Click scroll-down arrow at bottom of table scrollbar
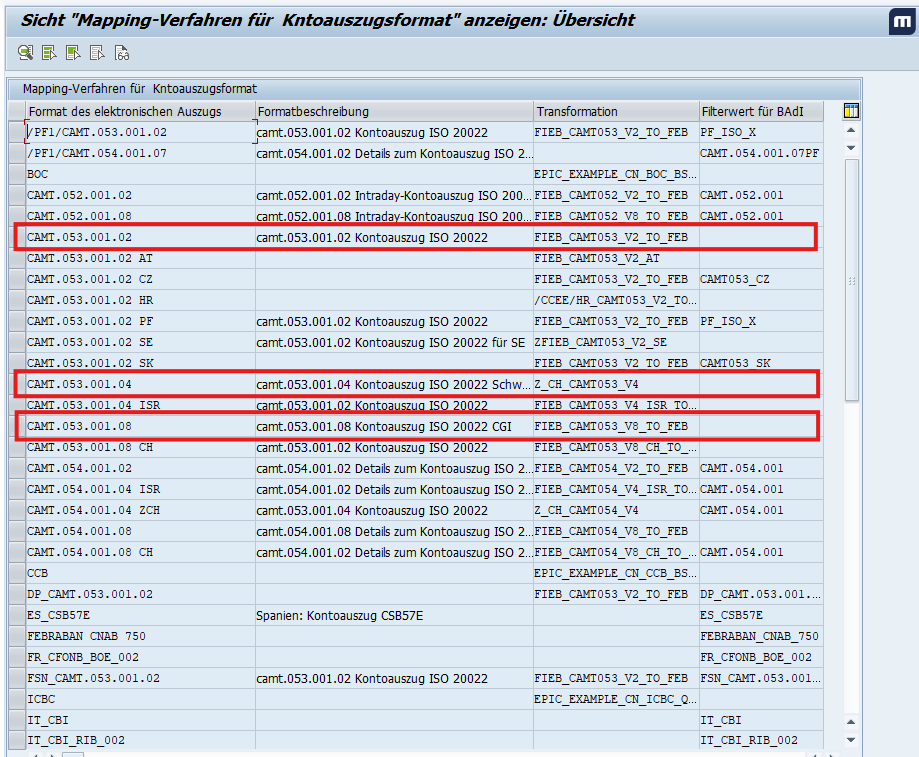Image resolution: width=919 pixels, height=757 pixels. point(851,739)
